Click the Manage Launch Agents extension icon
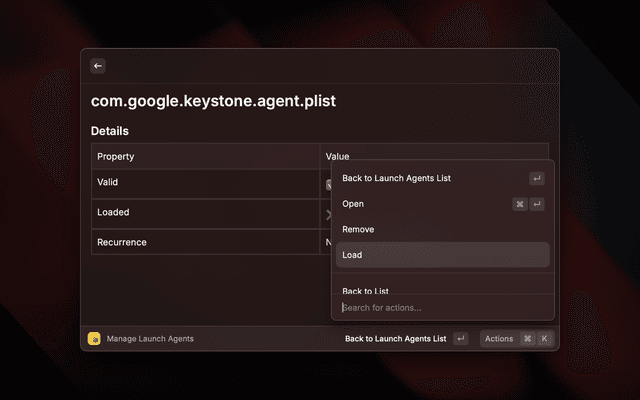Image resolution: width=640 pixels, height=400 pixels. (x=94, y=339)
